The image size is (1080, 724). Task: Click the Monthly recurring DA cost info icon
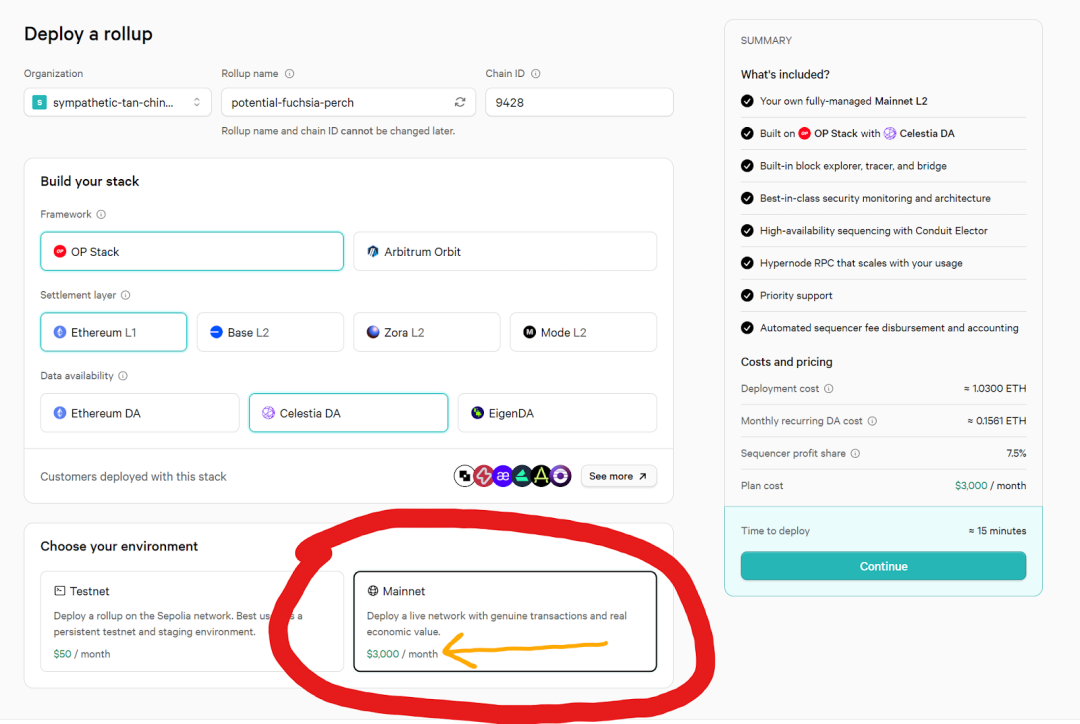click(873, 421)
